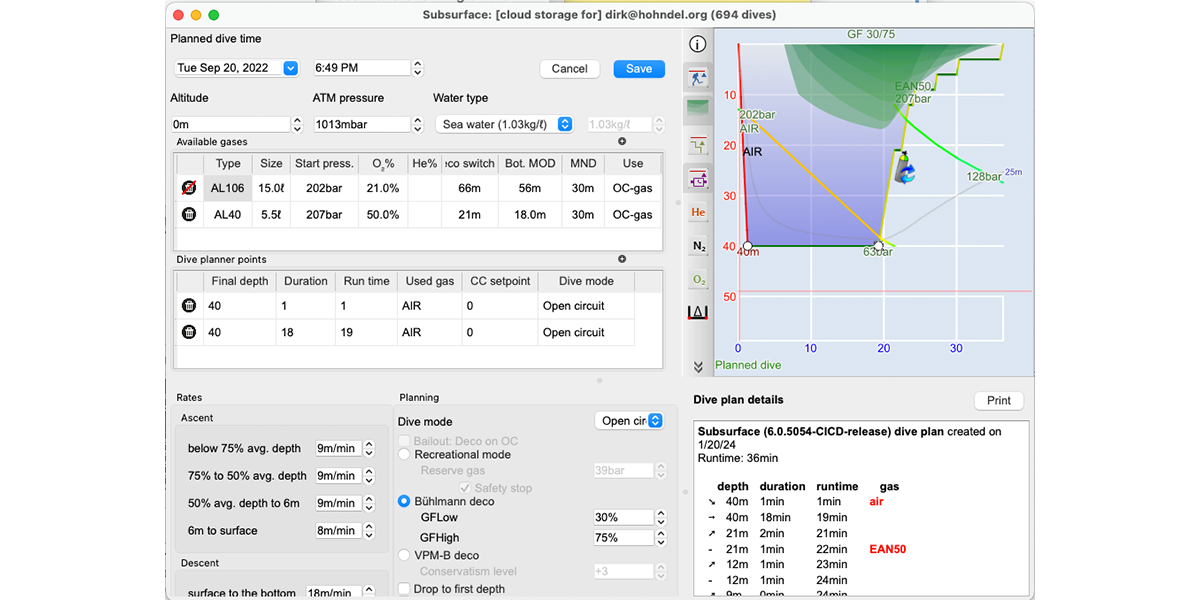The width and height of the screenshot is (1200, 600).
Task: Toggle the O₂ partial pressure graph icon
Action: pos(698,280)
